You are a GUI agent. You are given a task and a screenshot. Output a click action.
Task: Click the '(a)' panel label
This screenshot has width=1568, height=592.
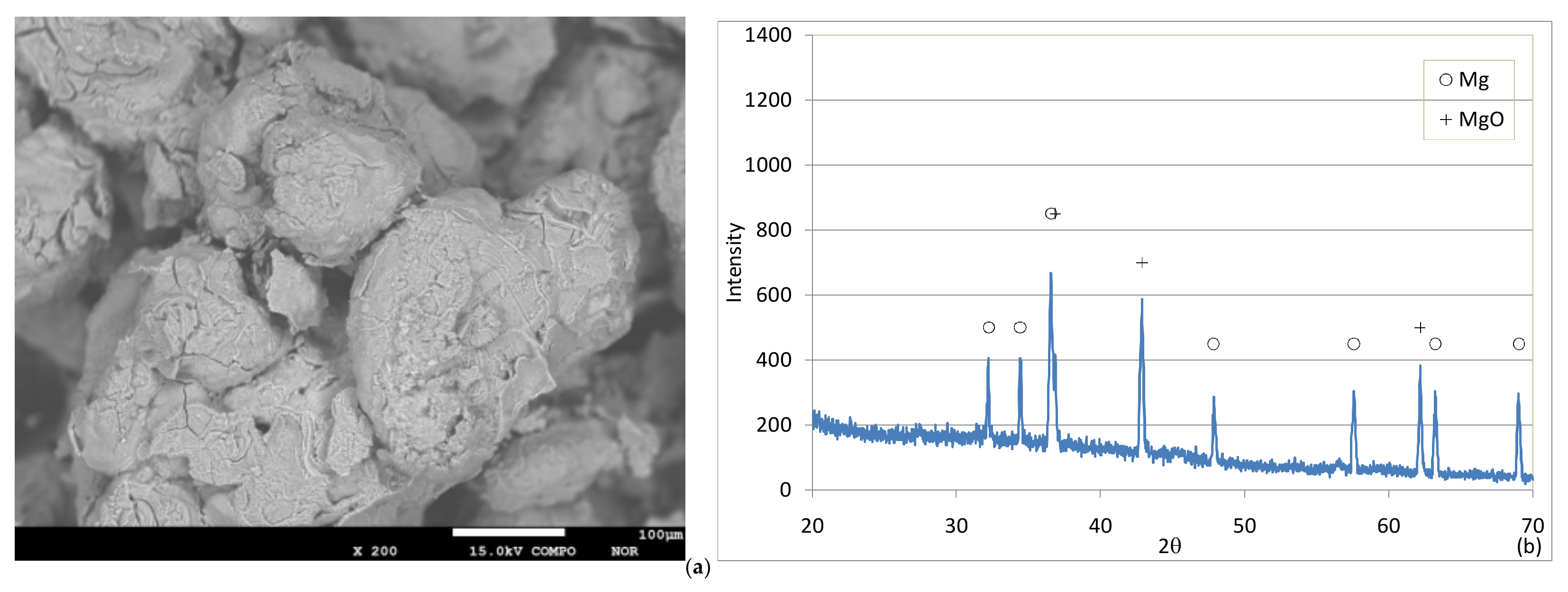(x=698, y=568)
